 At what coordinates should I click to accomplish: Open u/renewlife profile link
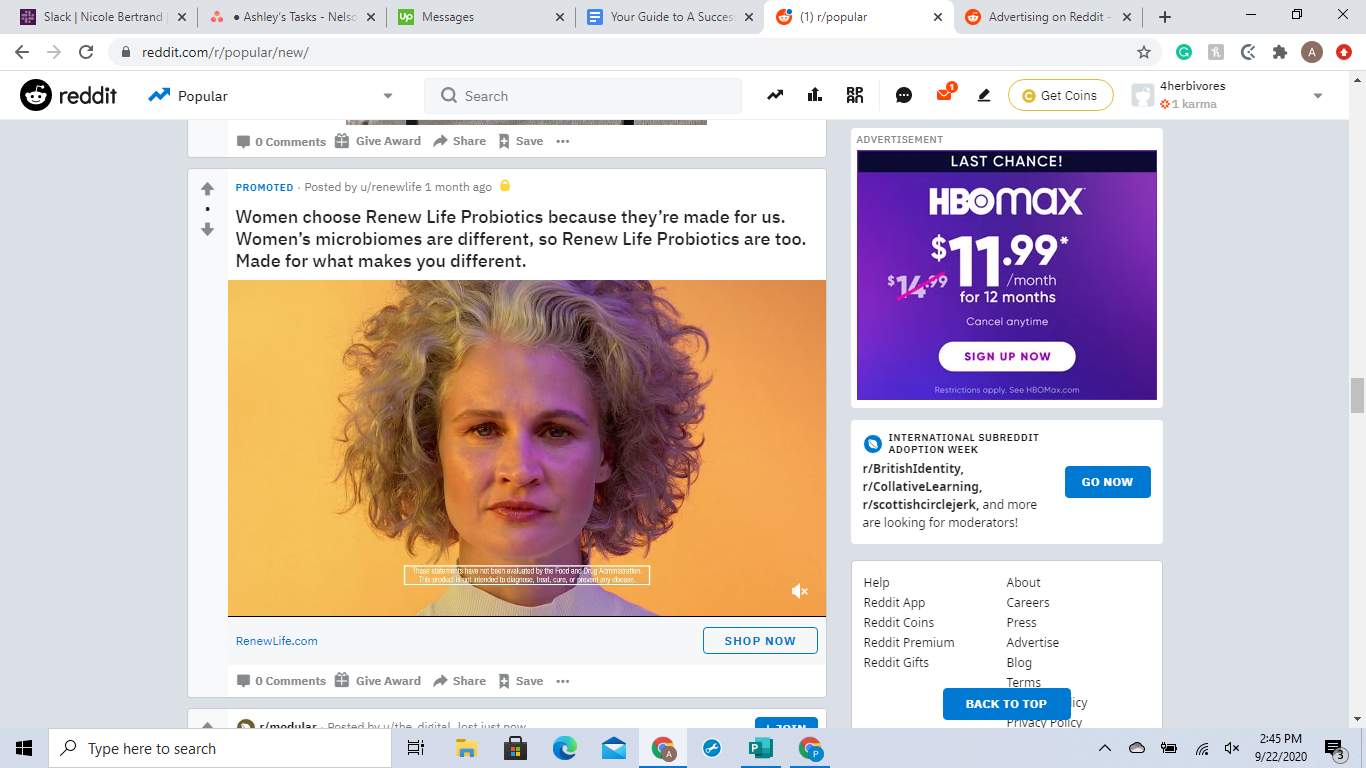[x=391, y=187]
